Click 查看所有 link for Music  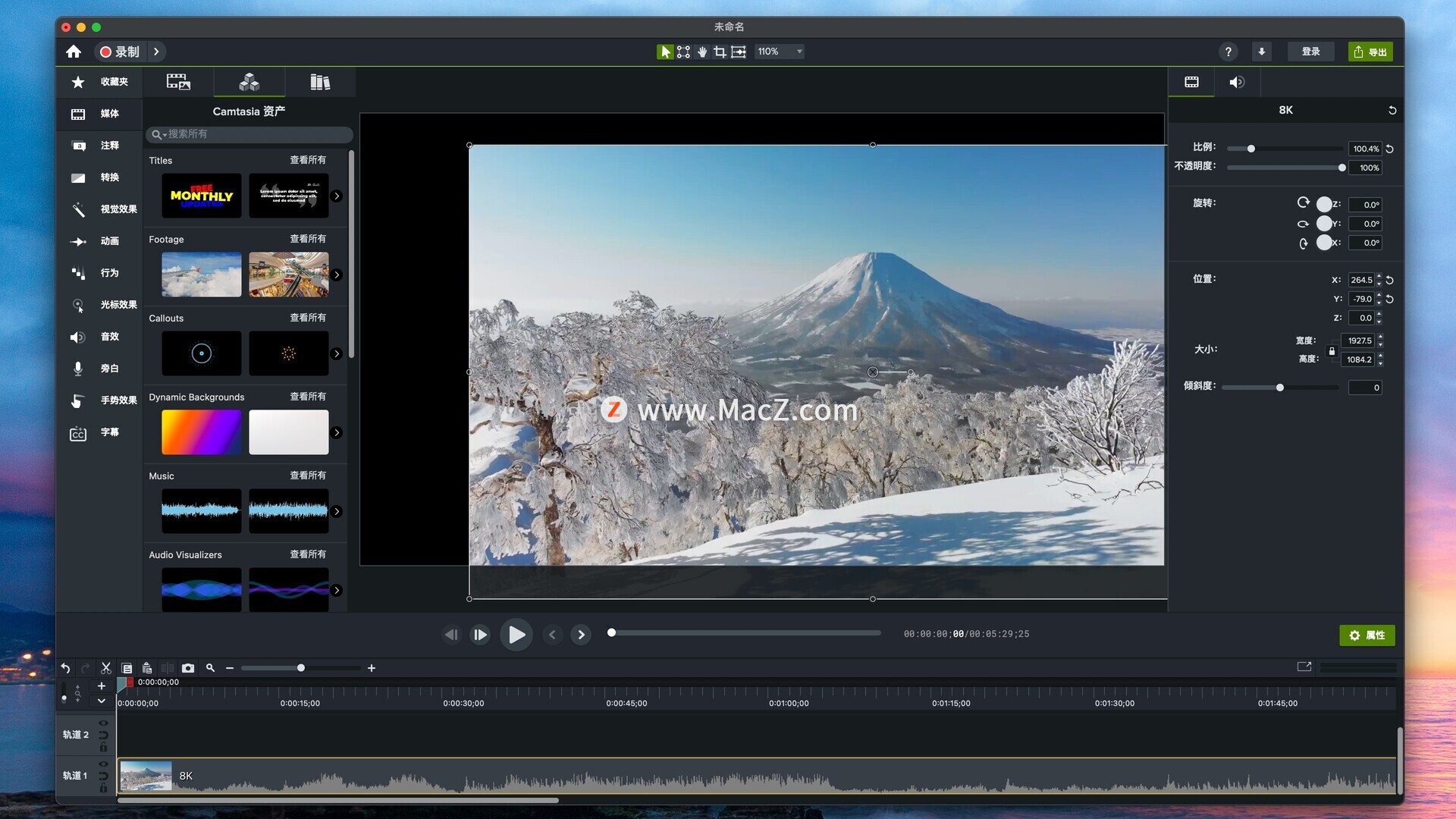point(308,475)
